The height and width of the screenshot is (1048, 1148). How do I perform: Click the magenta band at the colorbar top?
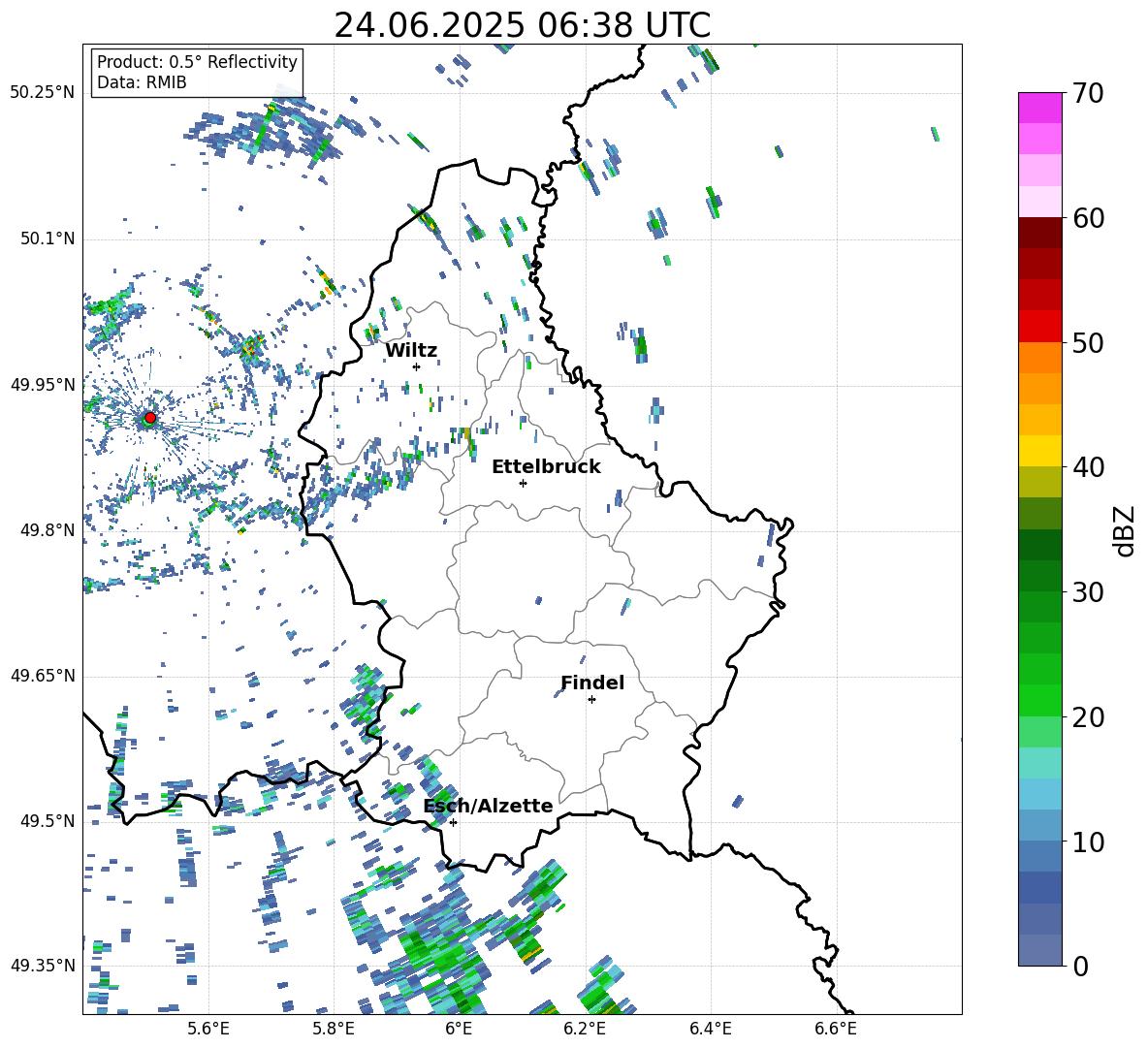1039,108
